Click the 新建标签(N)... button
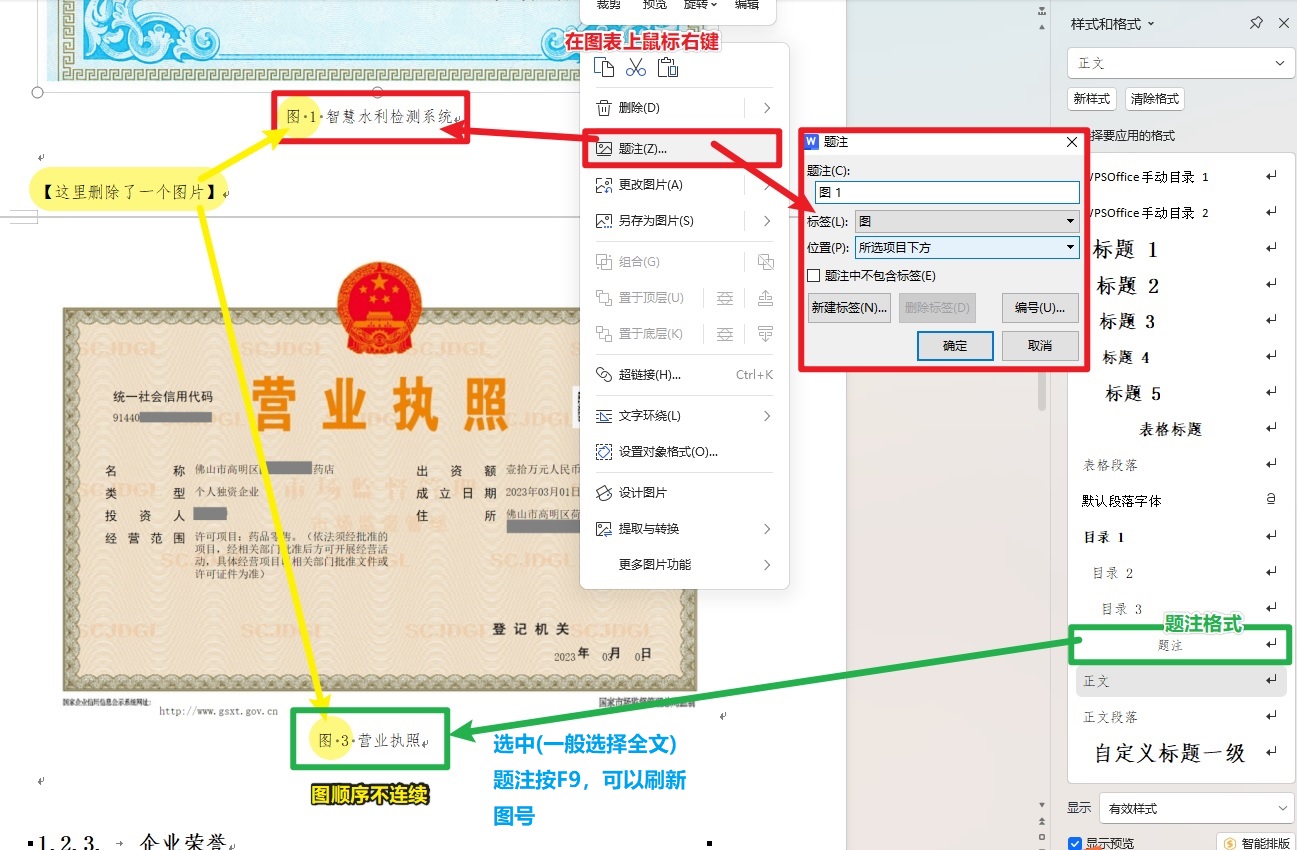 tap(849, 308)
